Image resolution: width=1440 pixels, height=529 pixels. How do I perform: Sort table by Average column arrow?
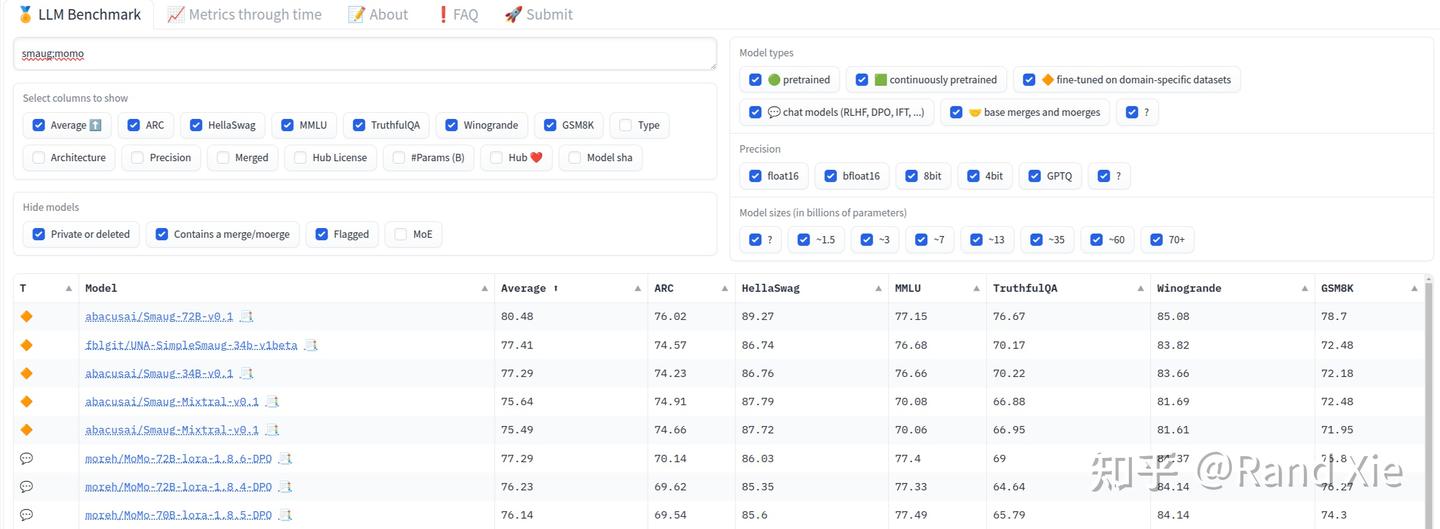pyautogui.click(x=637, y=288)
